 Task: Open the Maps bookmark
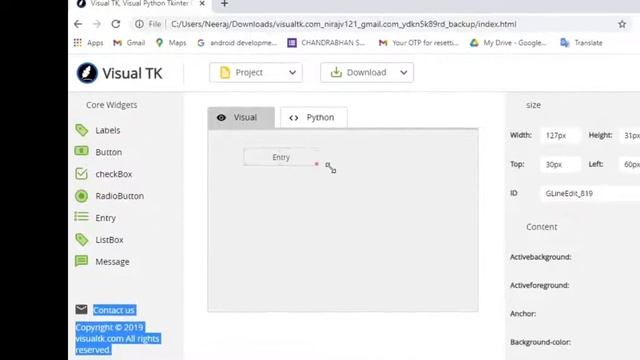coord(171,42)
